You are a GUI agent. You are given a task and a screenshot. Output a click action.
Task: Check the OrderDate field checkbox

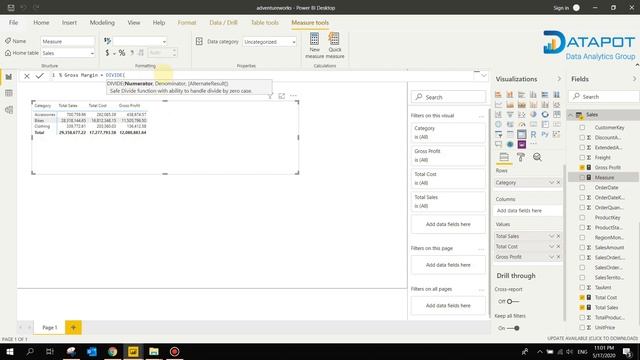582,187
